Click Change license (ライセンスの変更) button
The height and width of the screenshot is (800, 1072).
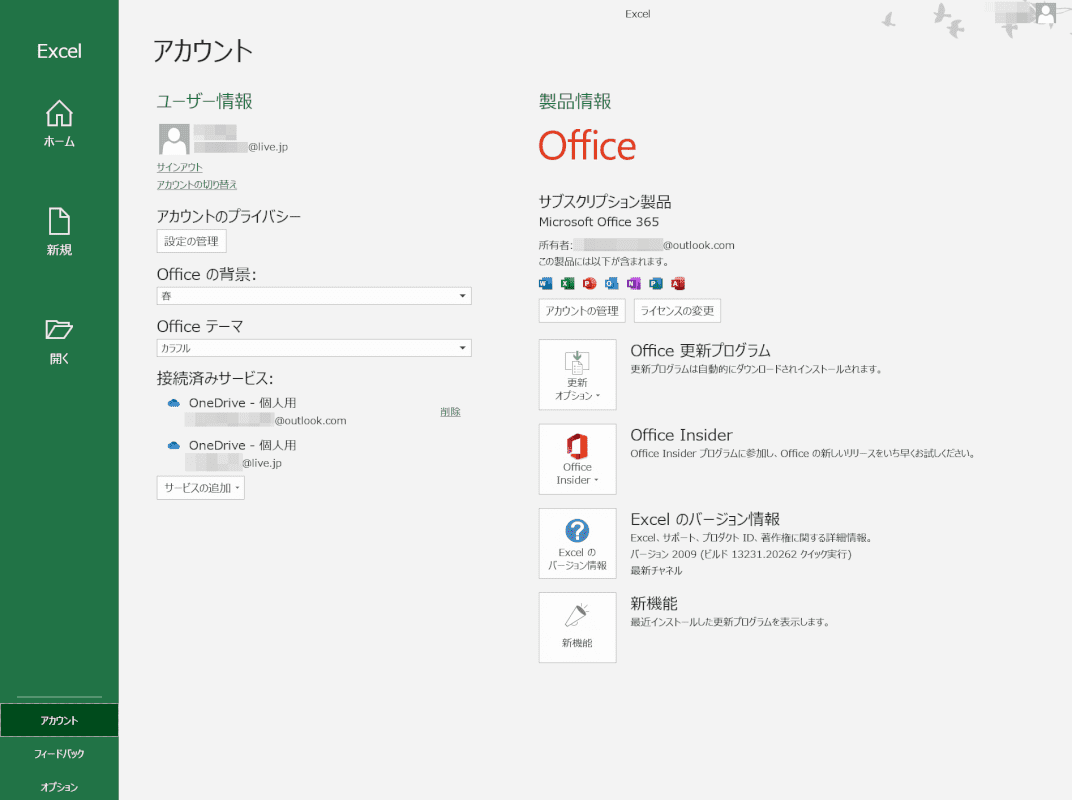click(678, 311)
